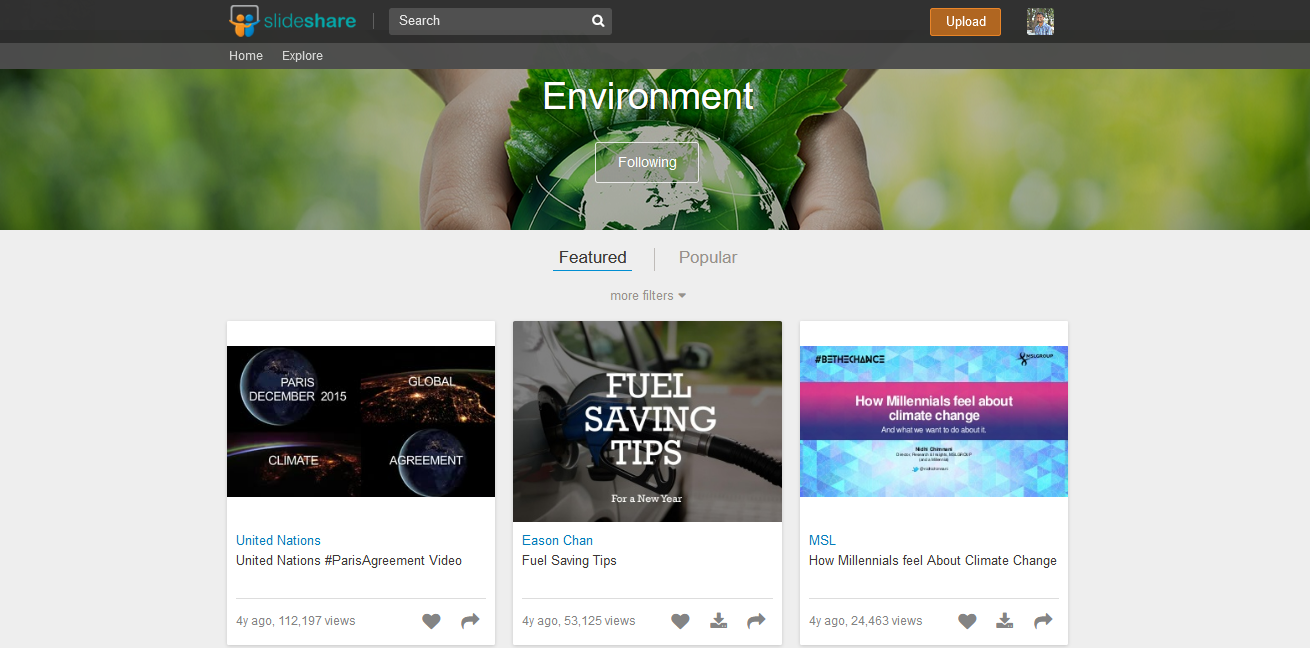Open United Nations #ParisAgreement Video title
Viewport: 1310px width, 648px height.
349,560
